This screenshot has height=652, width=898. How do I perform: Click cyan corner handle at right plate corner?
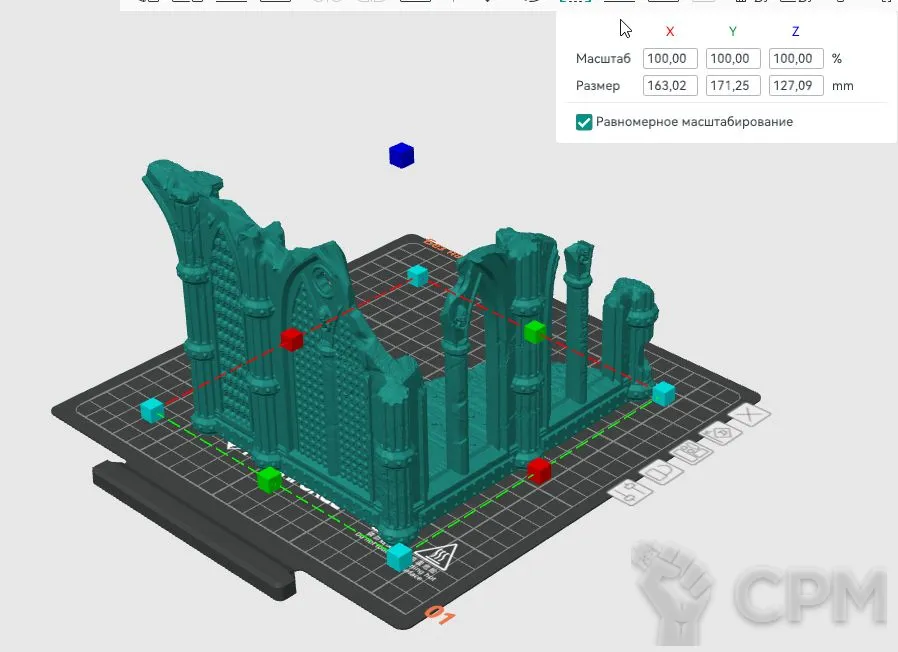(x=663, y=393)
